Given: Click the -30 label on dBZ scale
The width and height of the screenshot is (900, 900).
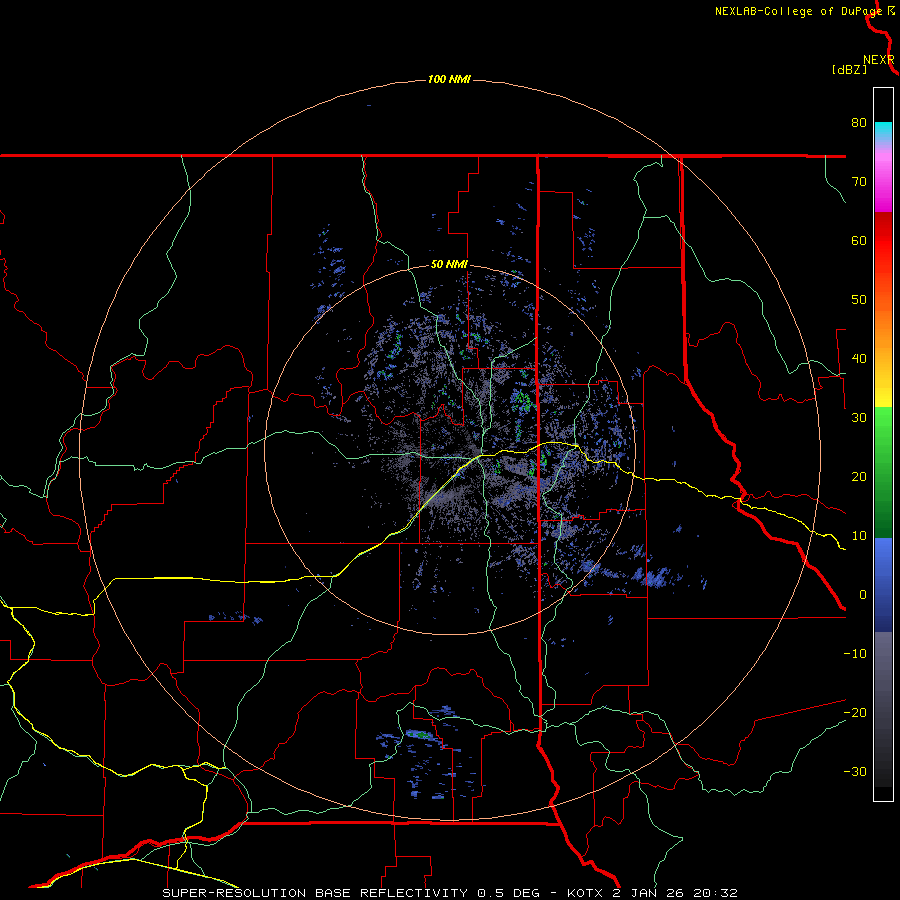Looking at the screenshot, I should coord(855,771).
